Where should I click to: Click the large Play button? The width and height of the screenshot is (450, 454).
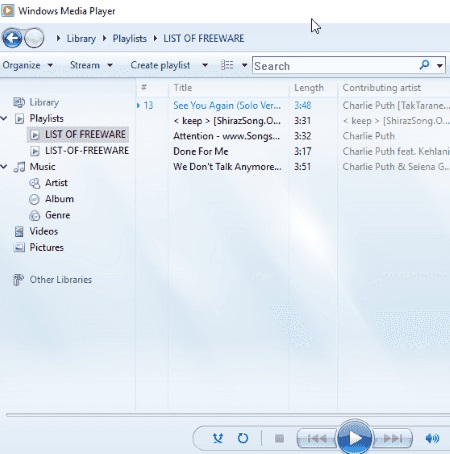click(354, 438)
